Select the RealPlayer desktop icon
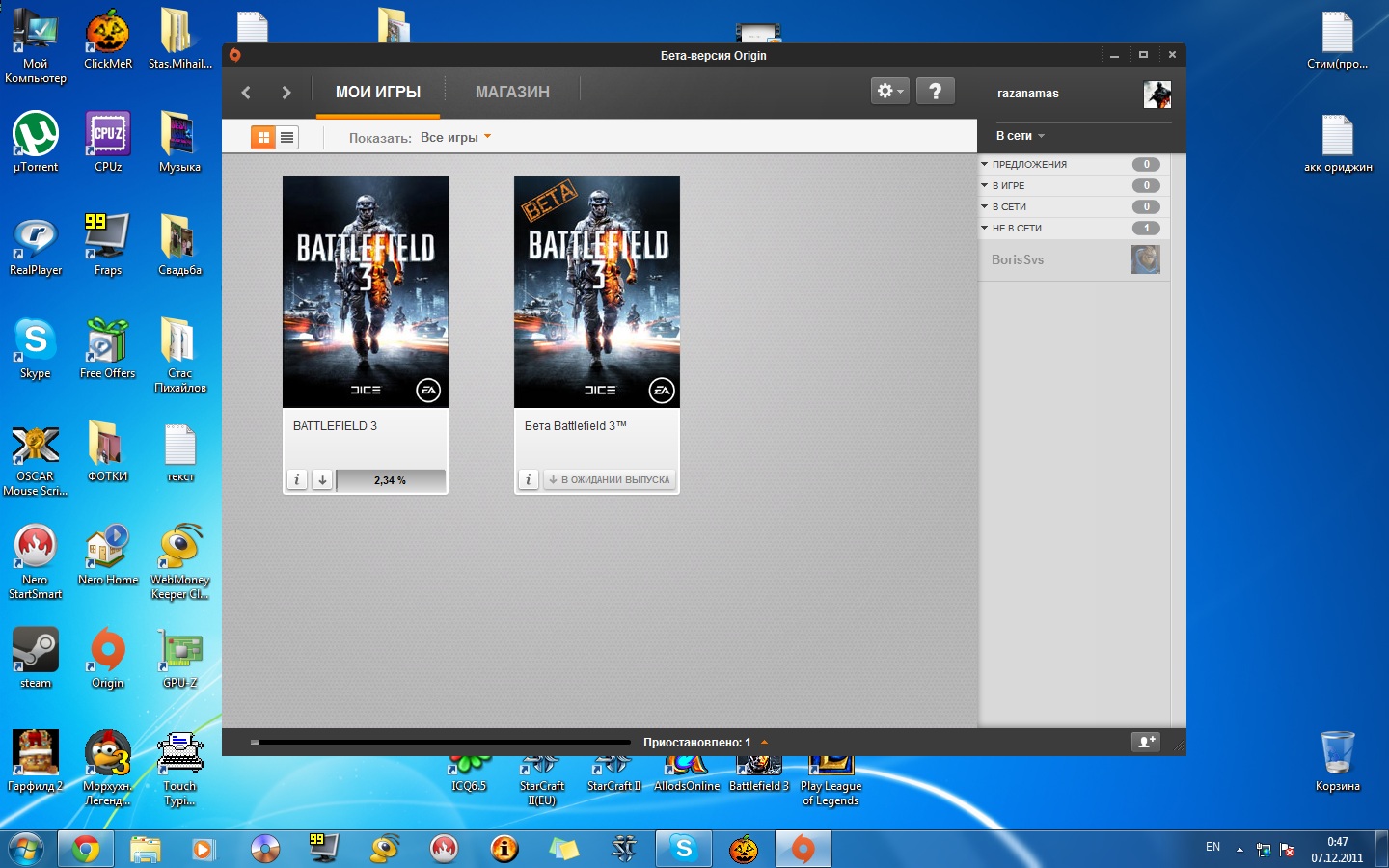Image resolution: width=1389 pixels, height=868 pixels. coord(36,245)
